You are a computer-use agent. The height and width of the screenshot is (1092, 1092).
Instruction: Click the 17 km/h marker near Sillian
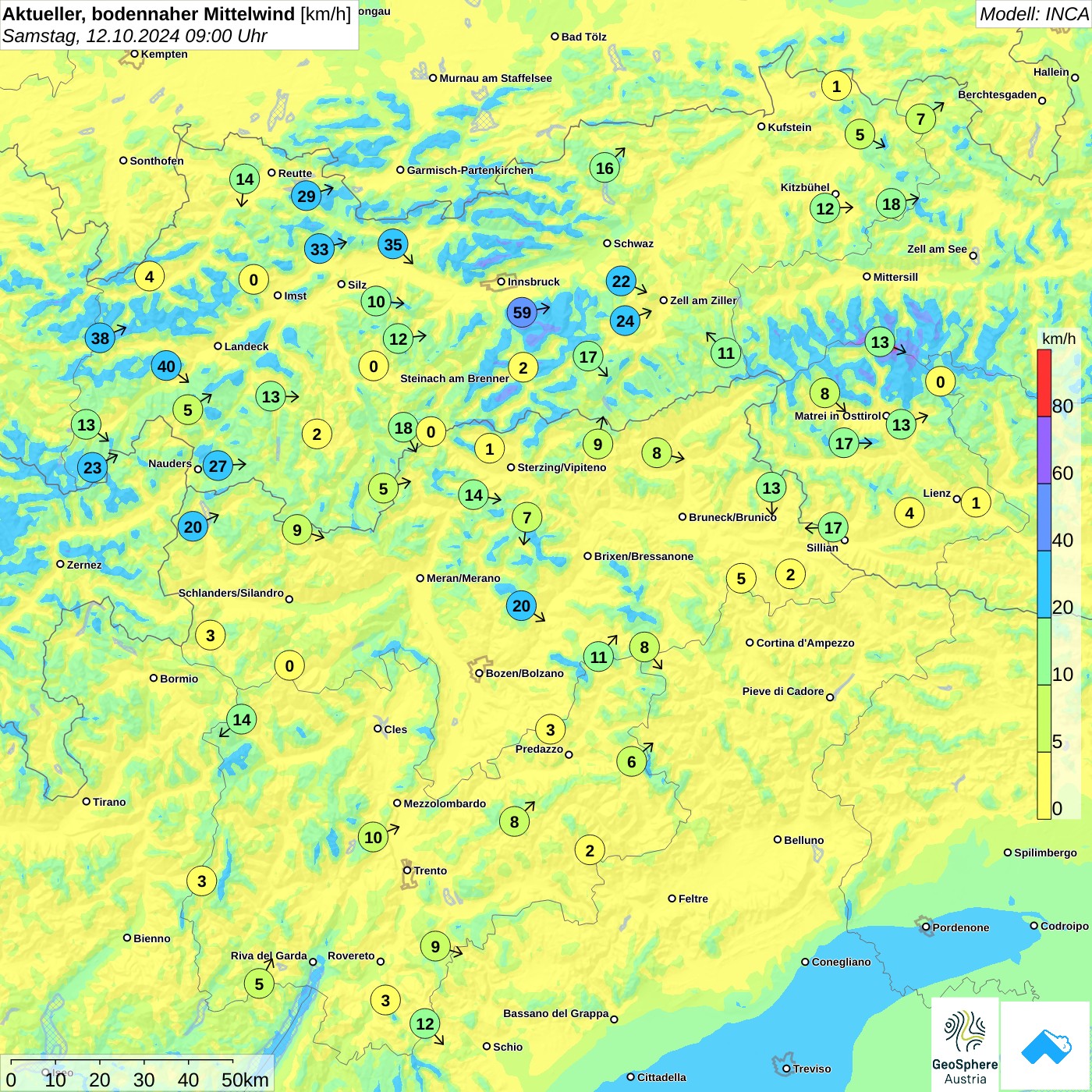(x=833, y=527)
